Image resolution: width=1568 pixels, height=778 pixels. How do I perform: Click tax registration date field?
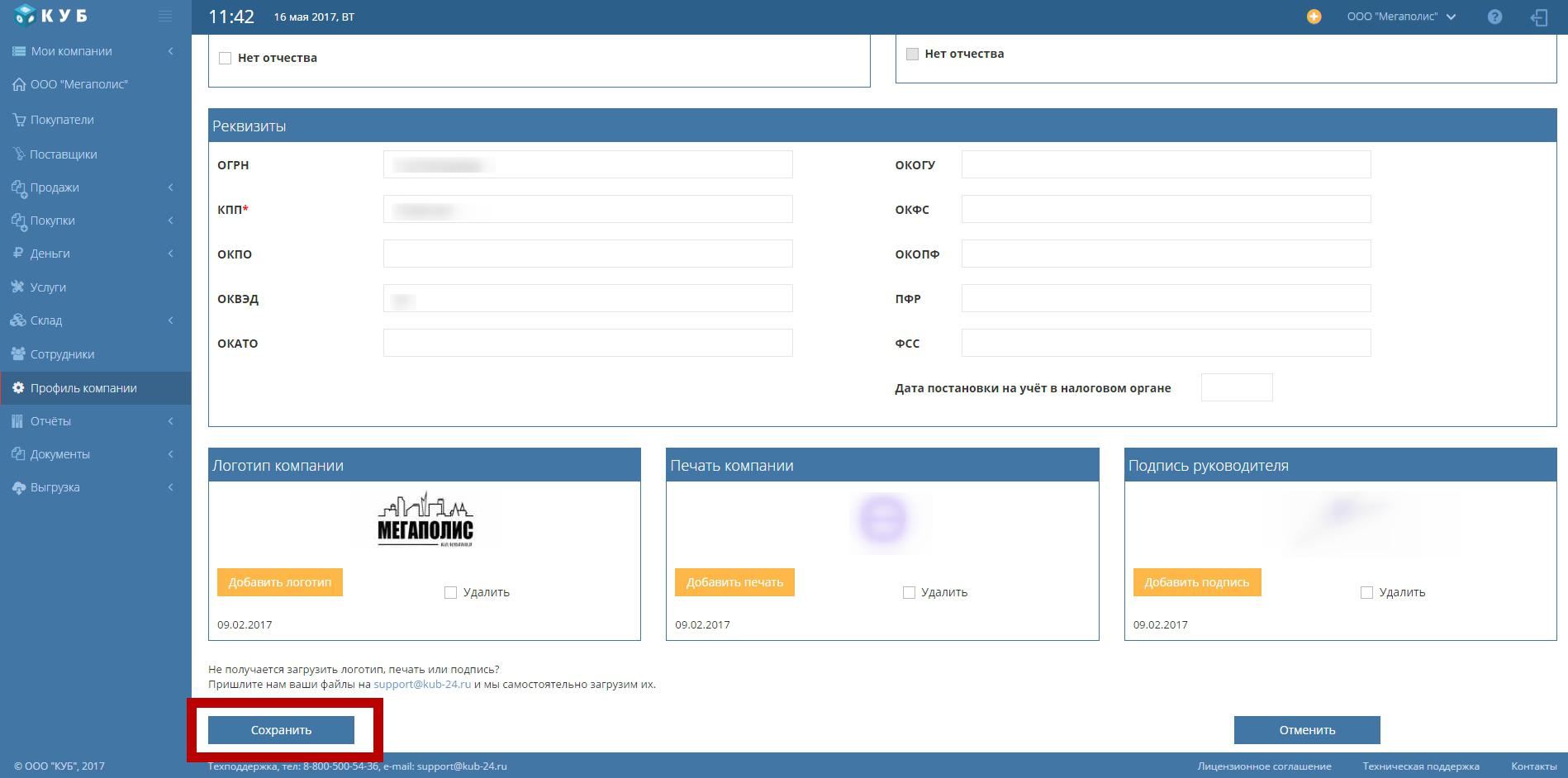[x=1237, y=387]
